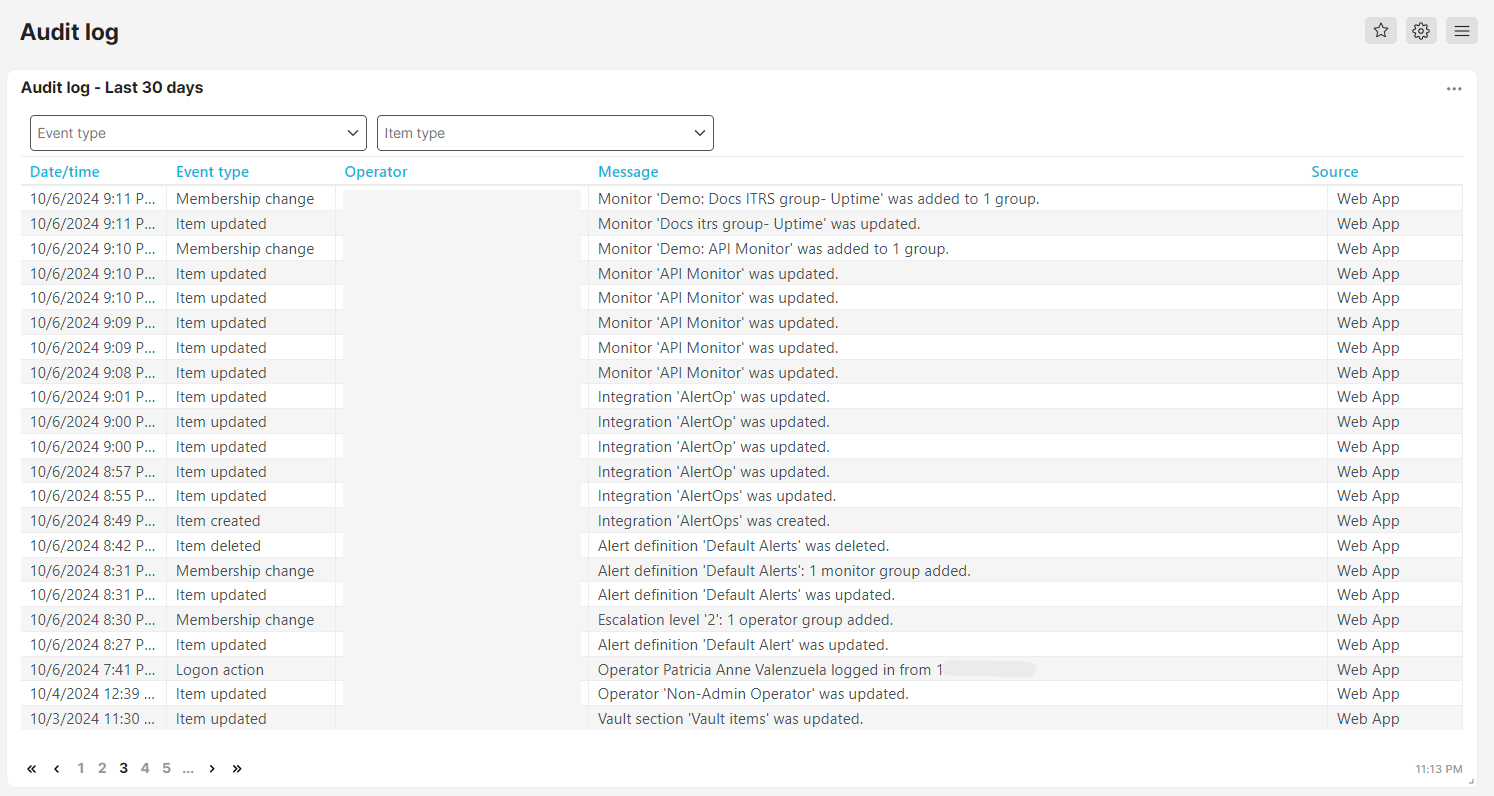Click the 10/6/2024 8:57 date cell

click(x=92, y=472)
